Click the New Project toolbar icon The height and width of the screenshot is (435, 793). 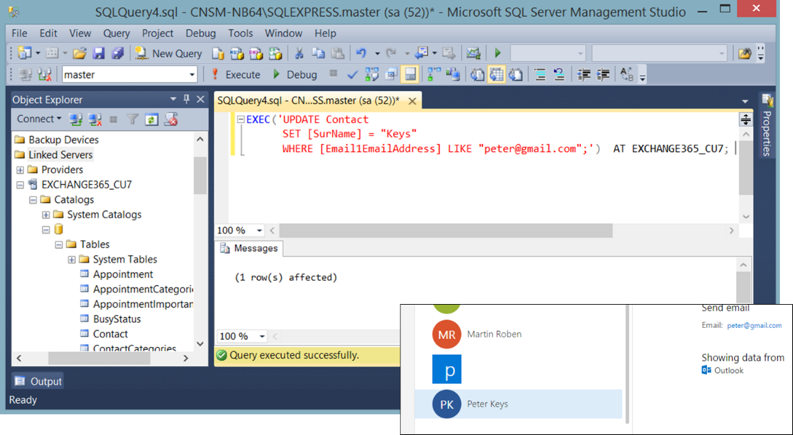(x=24, y=53)
